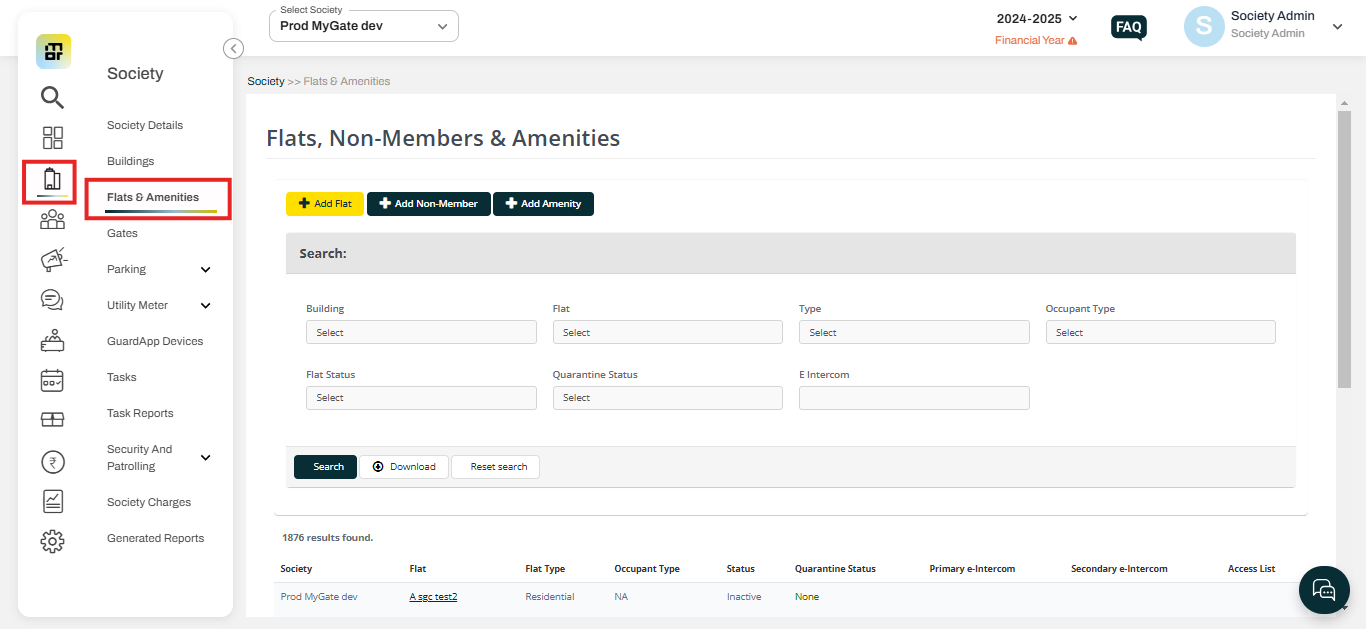Open the FAQ icon

(x=1129, y=27)
